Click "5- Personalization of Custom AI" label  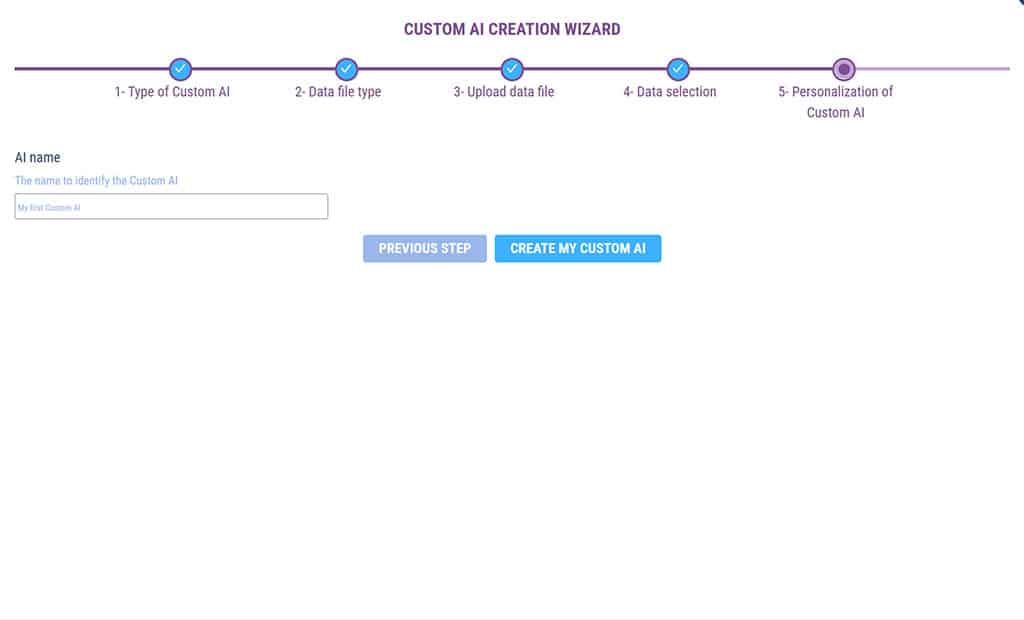[x=836, y=102]
